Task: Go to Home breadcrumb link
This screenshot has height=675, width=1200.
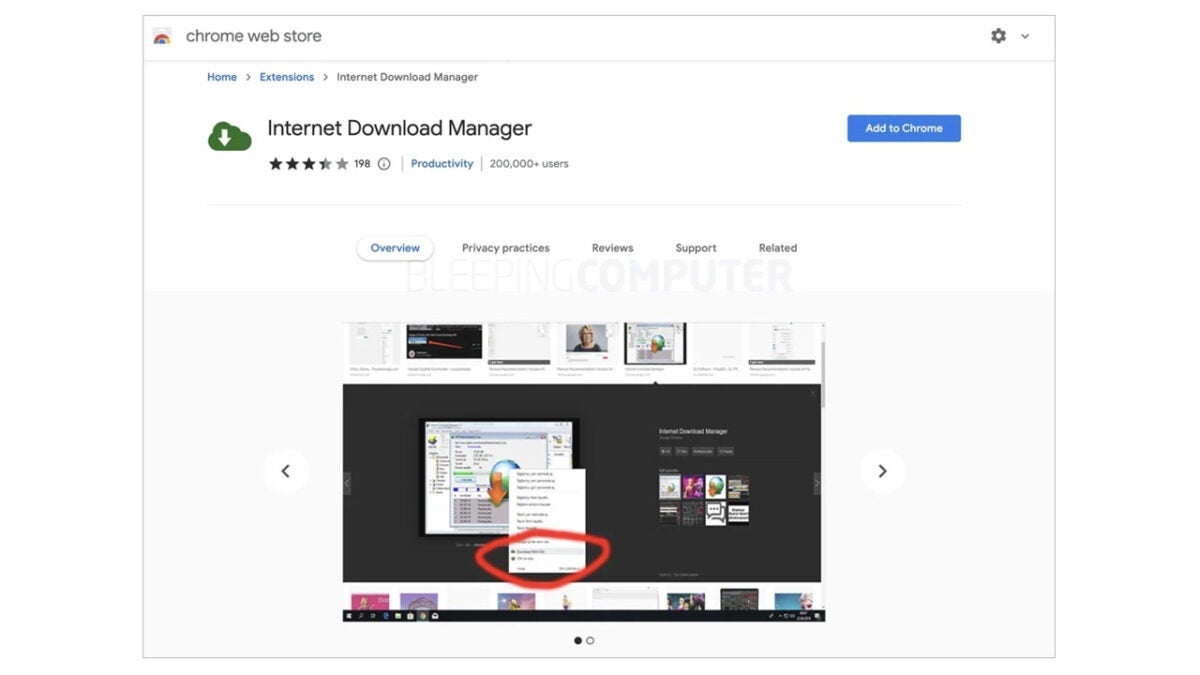Action: point(222,77)
